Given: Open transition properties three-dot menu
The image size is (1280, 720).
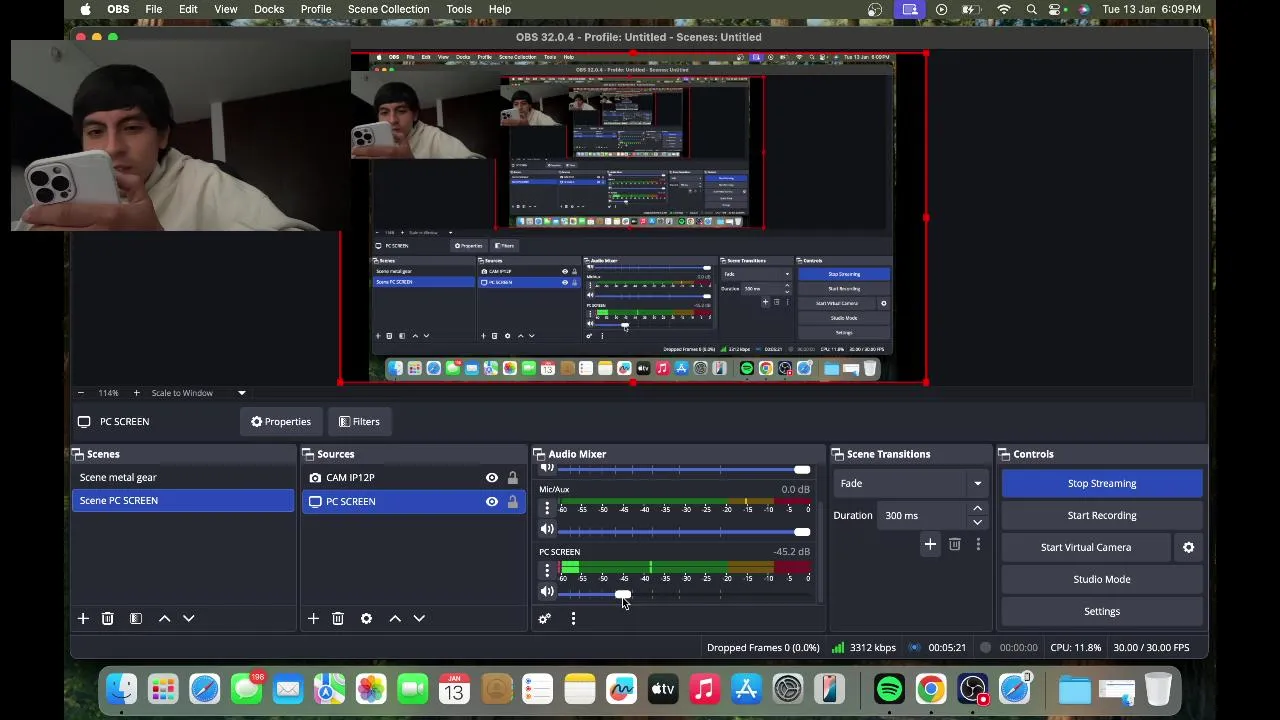Looking at the screenshot, I should (978, 544).
